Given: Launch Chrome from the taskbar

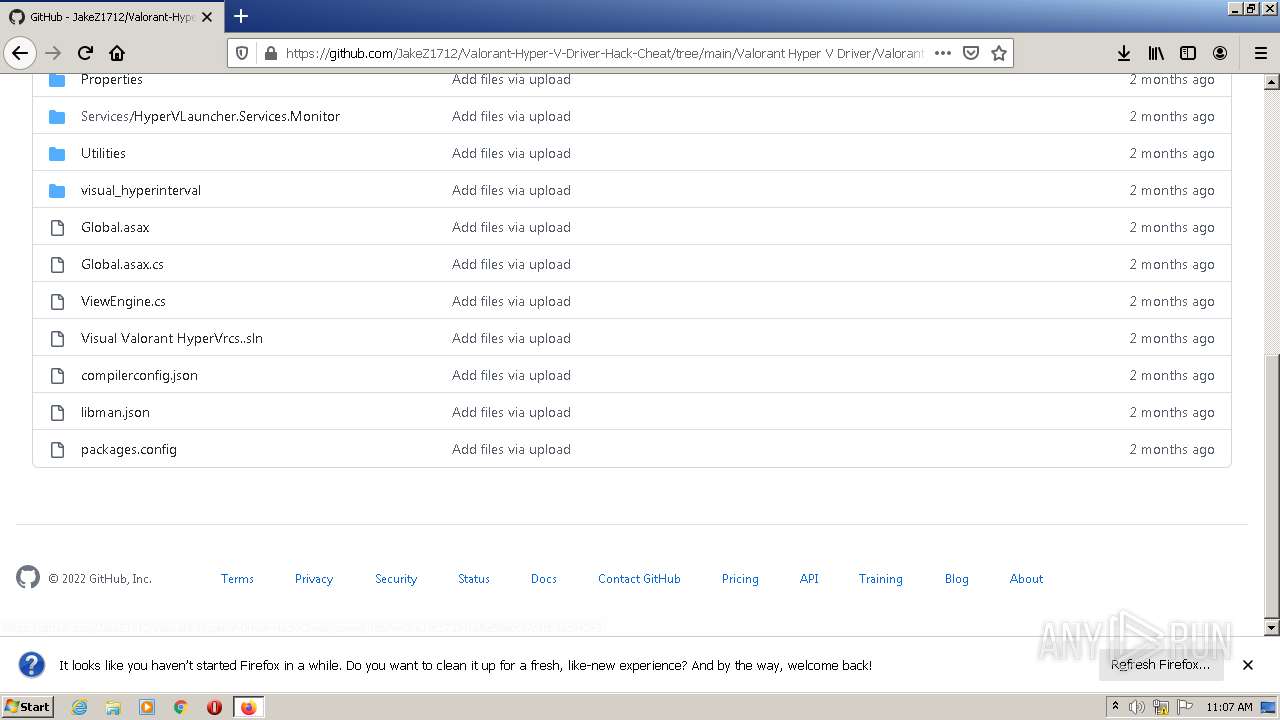Looking at the screenshot, I should pyautogui.click(x=181, y=707).
